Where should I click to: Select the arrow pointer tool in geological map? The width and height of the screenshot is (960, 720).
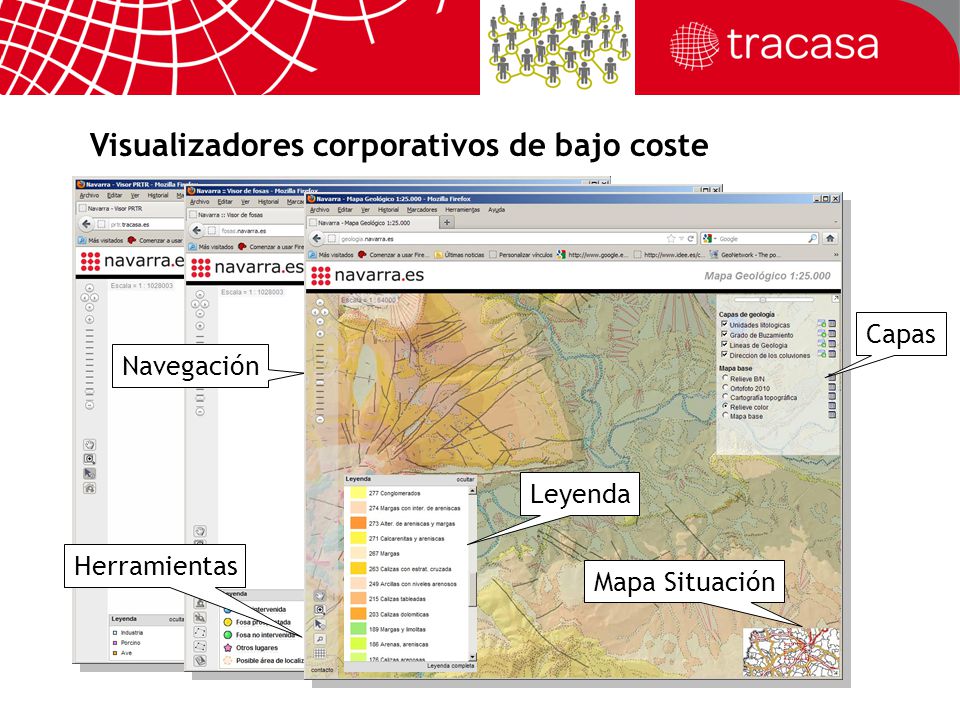[x=319, y=624]
